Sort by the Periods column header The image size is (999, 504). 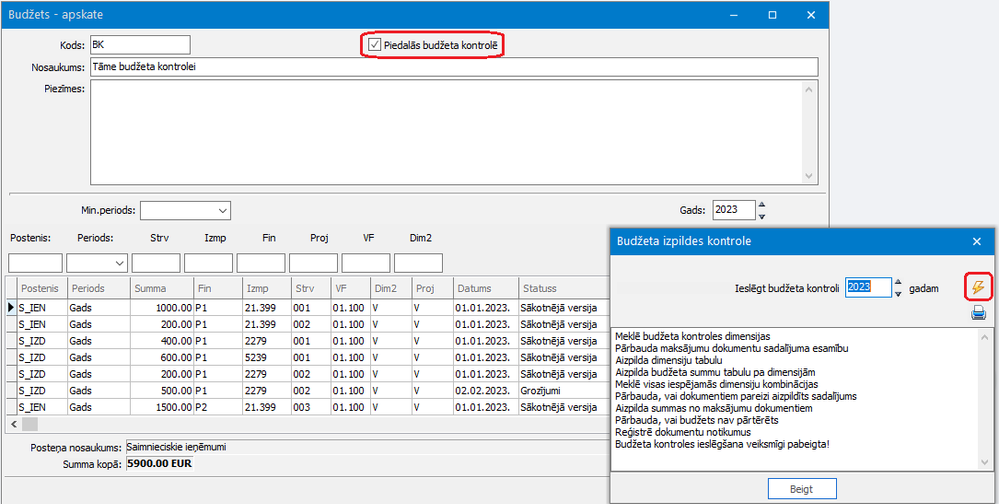[99, 288]
